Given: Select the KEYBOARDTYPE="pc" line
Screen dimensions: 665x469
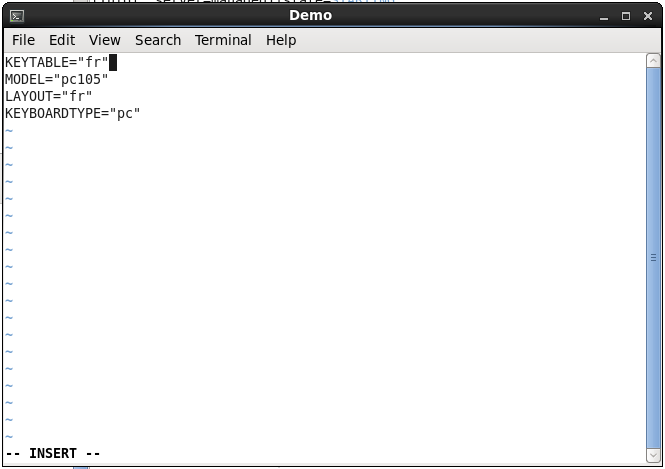Looking at the screenshot, I should (72, 114).
